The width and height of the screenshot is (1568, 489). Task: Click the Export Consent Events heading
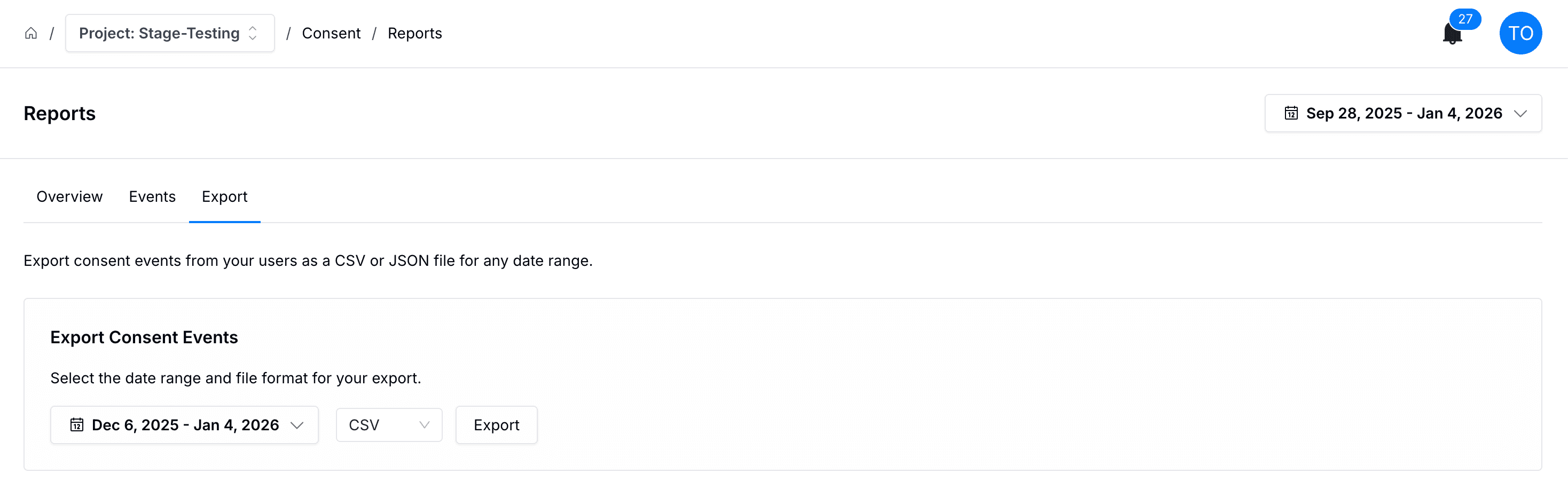click(144, 337)
